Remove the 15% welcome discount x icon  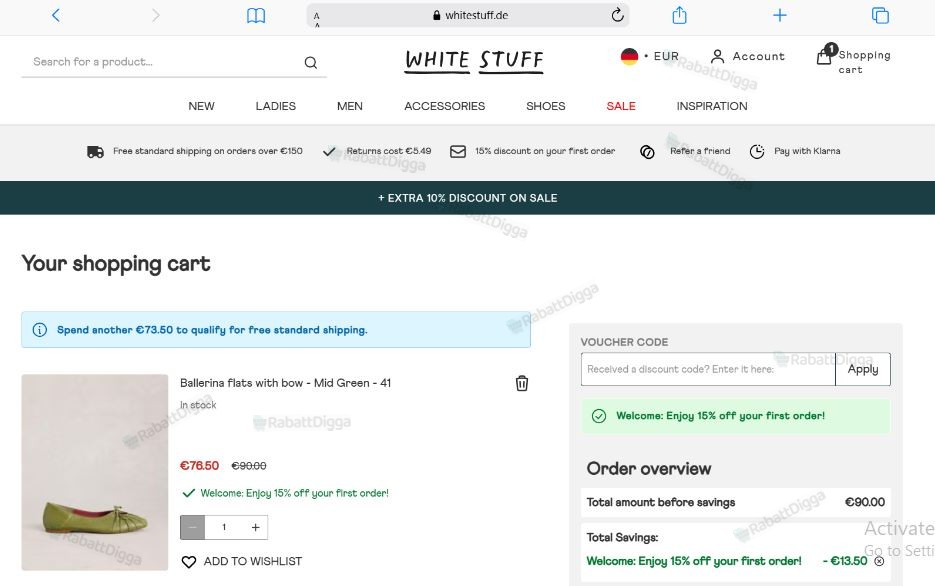(x=880, y=561)
